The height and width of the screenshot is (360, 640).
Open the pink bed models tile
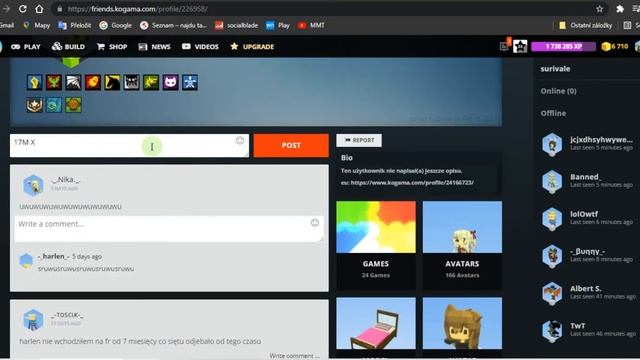pos(376,323)
